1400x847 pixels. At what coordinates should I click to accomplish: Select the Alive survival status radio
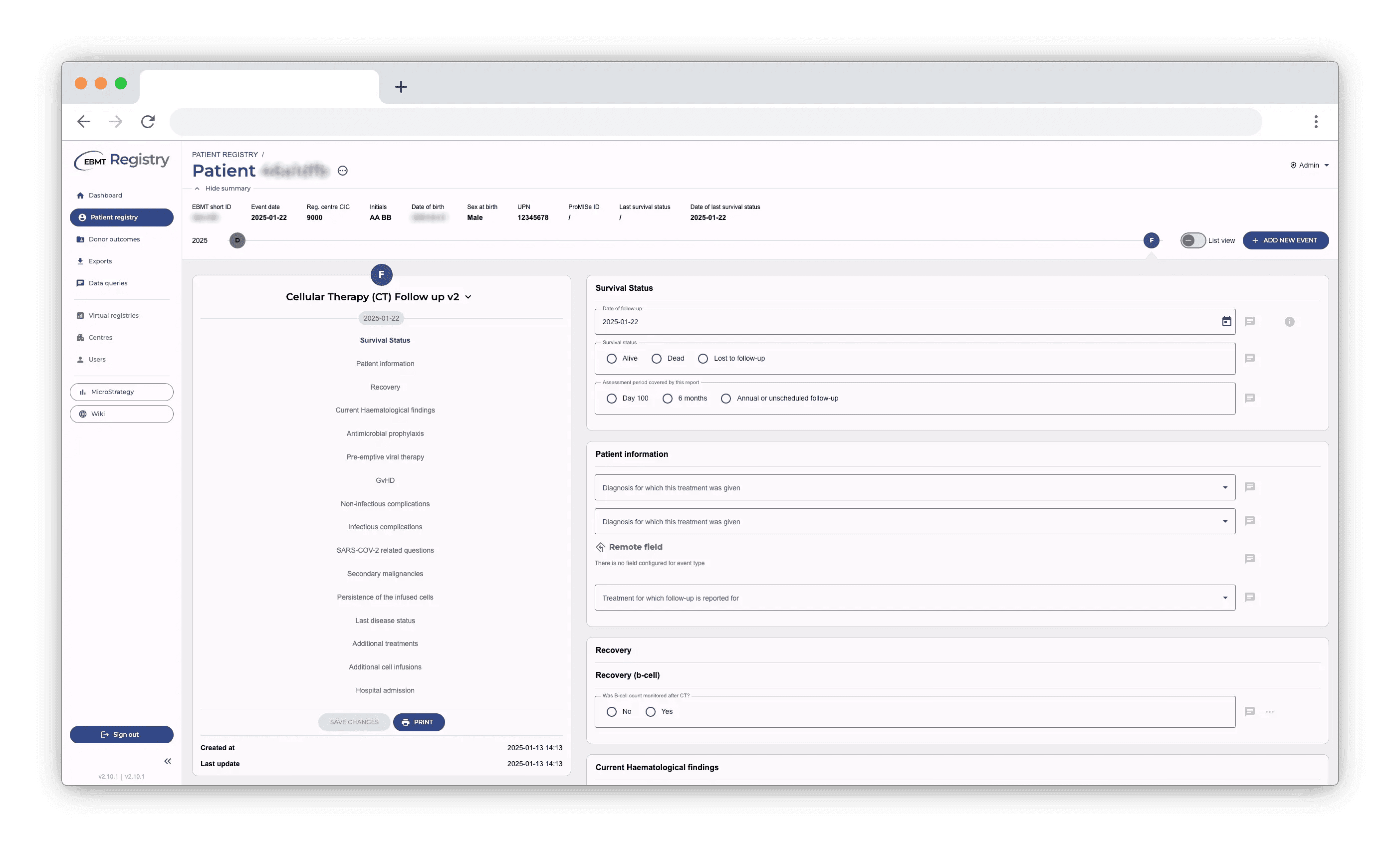(611, 359)
